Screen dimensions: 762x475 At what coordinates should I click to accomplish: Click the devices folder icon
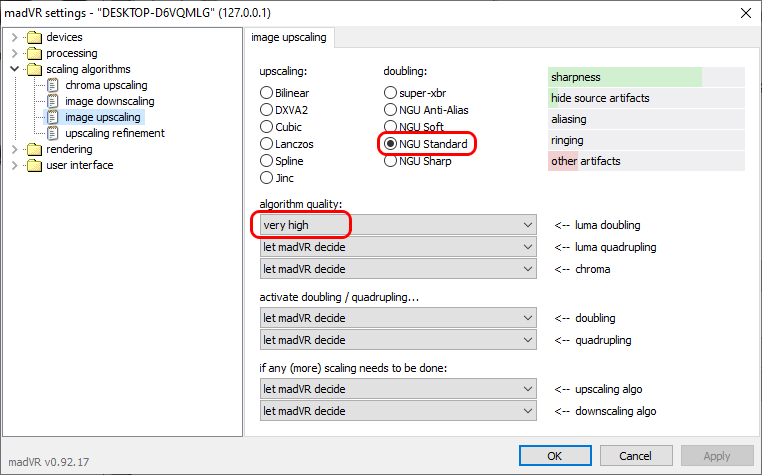click(x=34, y=37)
